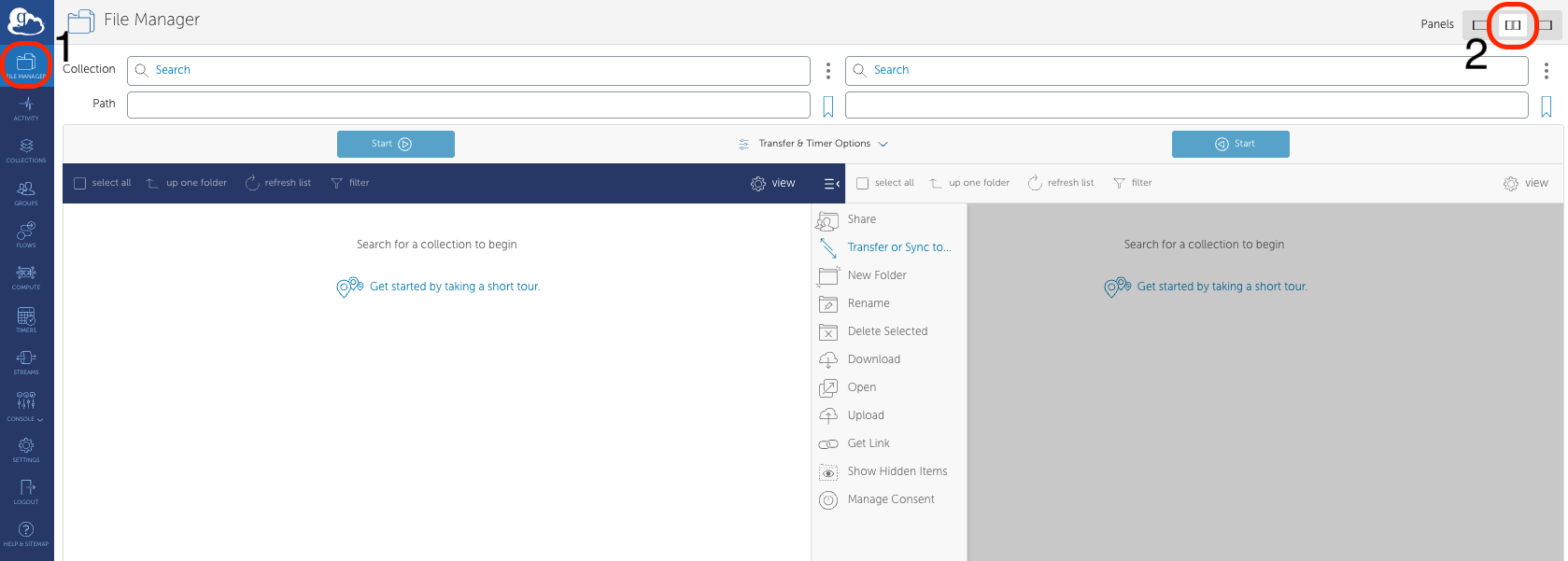This screenshot has width=1568, height=561.
Task: Collapse the middle action menu
Action: (831, 184)
